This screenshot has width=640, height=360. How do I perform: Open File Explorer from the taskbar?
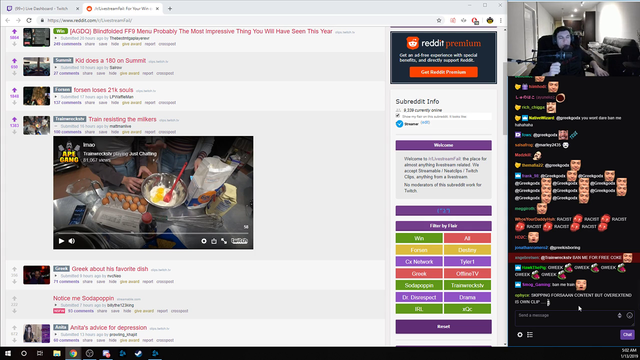pos(57,353)
